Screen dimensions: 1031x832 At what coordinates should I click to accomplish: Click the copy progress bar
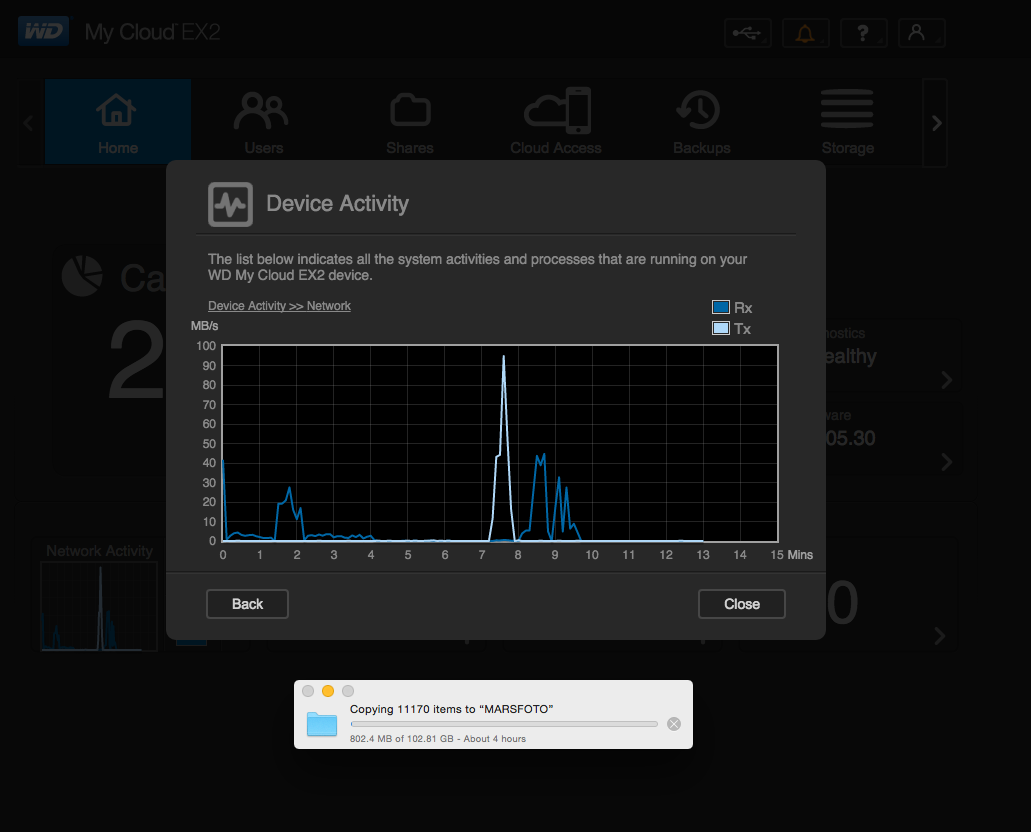pyautogui.click(x=504, y=724)
